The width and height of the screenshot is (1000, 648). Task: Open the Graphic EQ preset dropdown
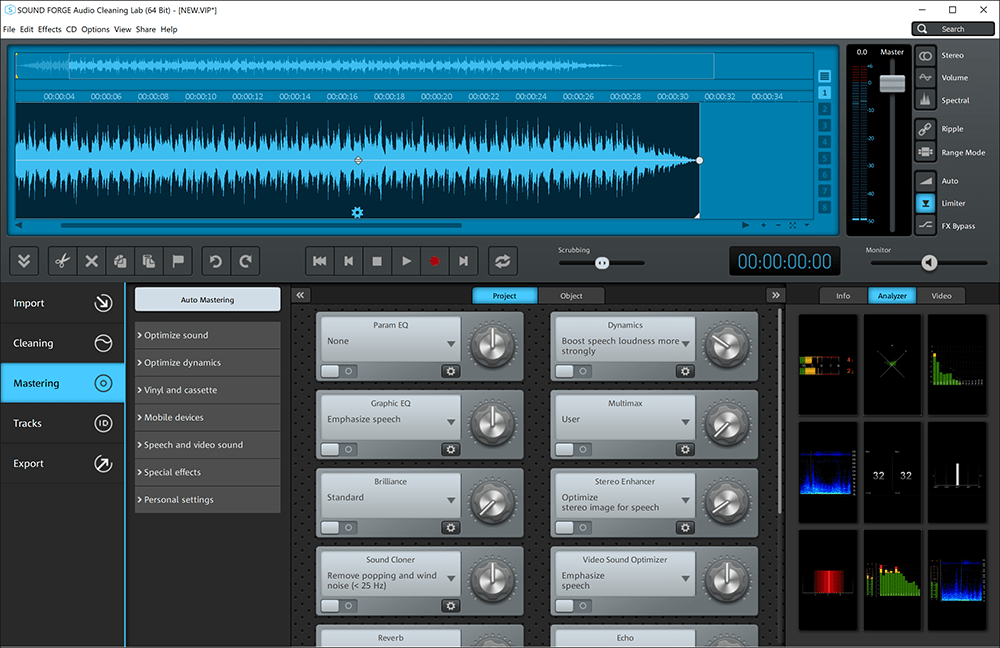pos(451,422)
